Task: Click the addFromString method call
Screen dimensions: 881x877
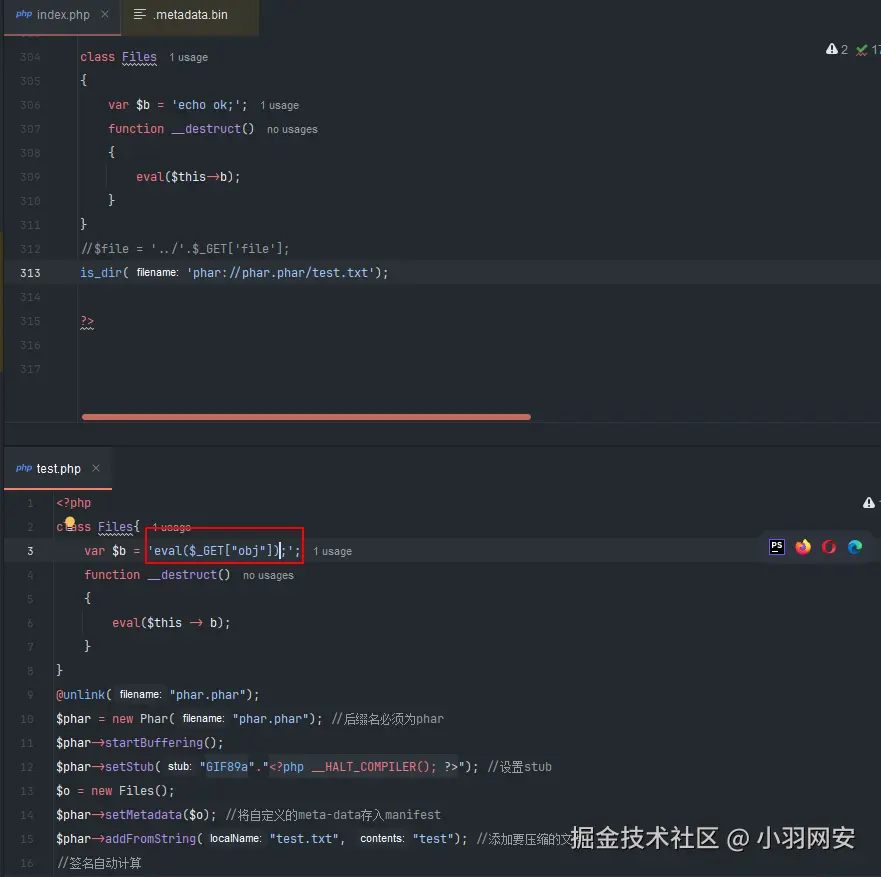Action: click(x=150, y=839)
